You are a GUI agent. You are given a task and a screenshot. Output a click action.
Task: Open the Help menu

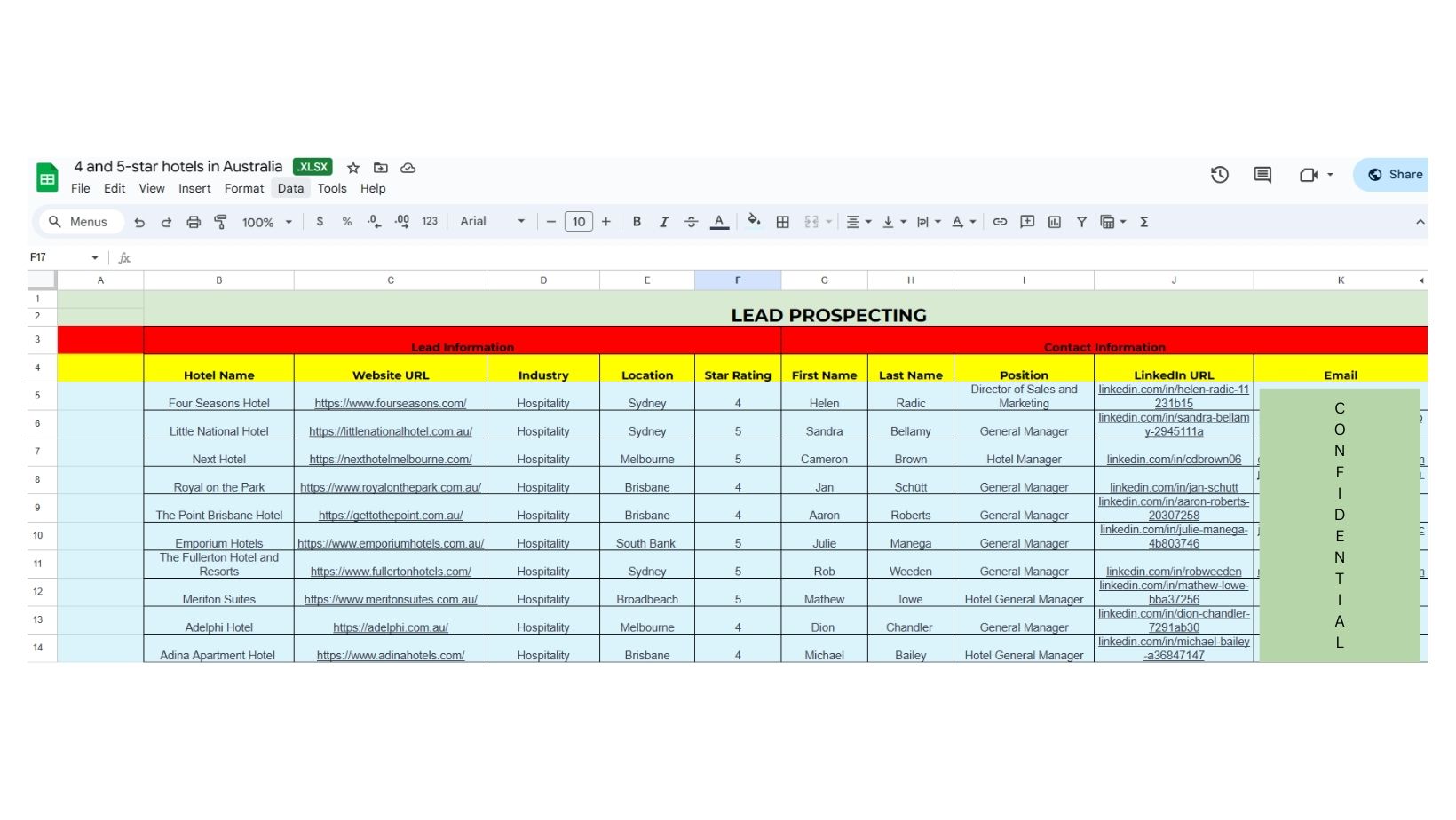[373, 188]
